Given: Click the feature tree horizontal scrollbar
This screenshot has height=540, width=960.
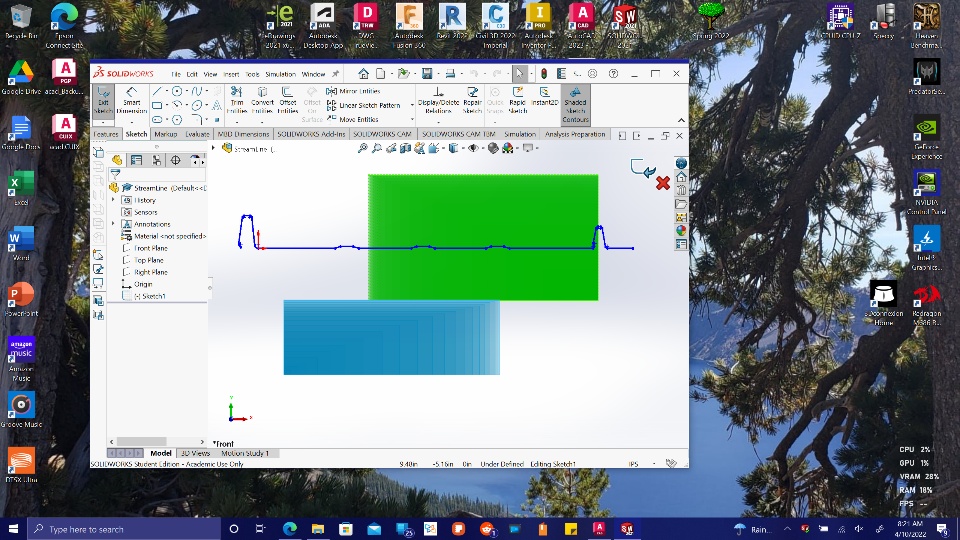Looking at the screenshot, I should tap(141, 441).
